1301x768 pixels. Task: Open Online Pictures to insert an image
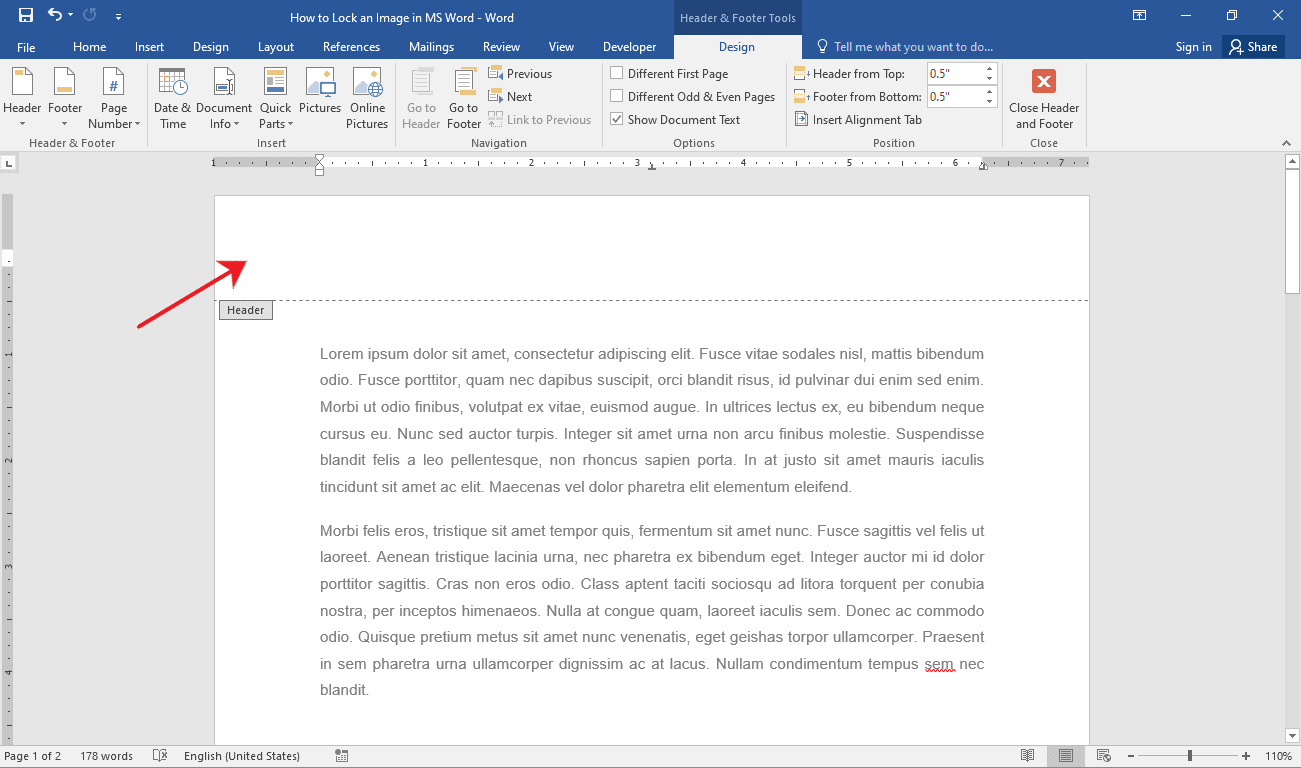367,97
